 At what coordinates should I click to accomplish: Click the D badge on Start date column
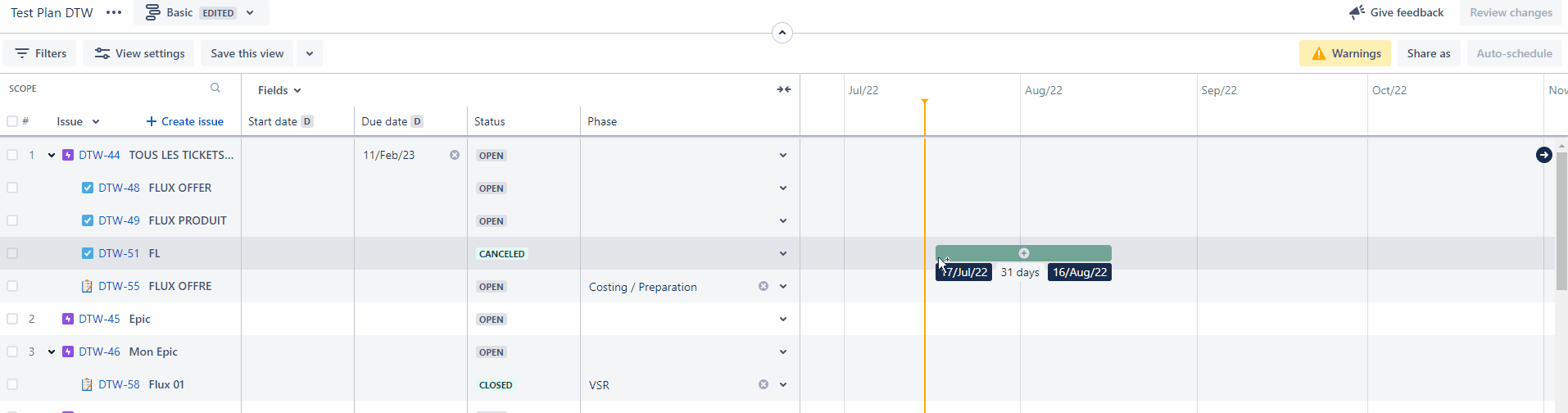(x=307, y=121)
